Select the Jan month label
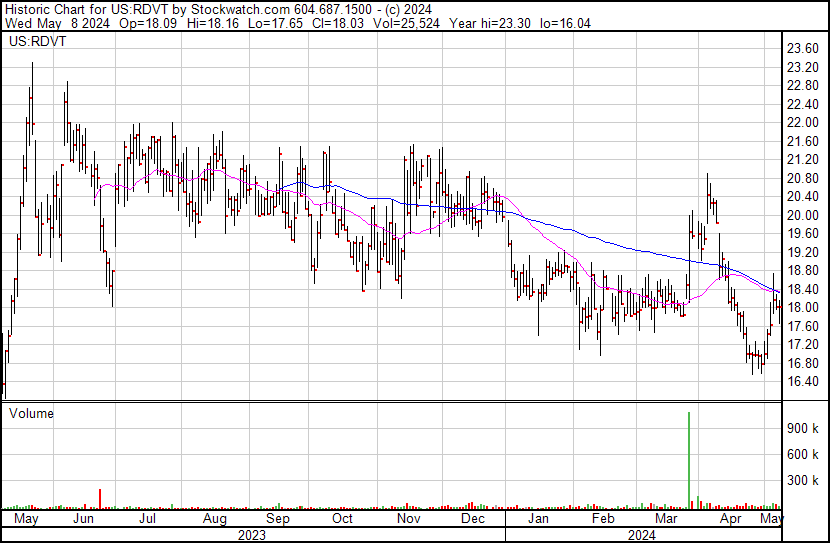 [x=537, y=519]
